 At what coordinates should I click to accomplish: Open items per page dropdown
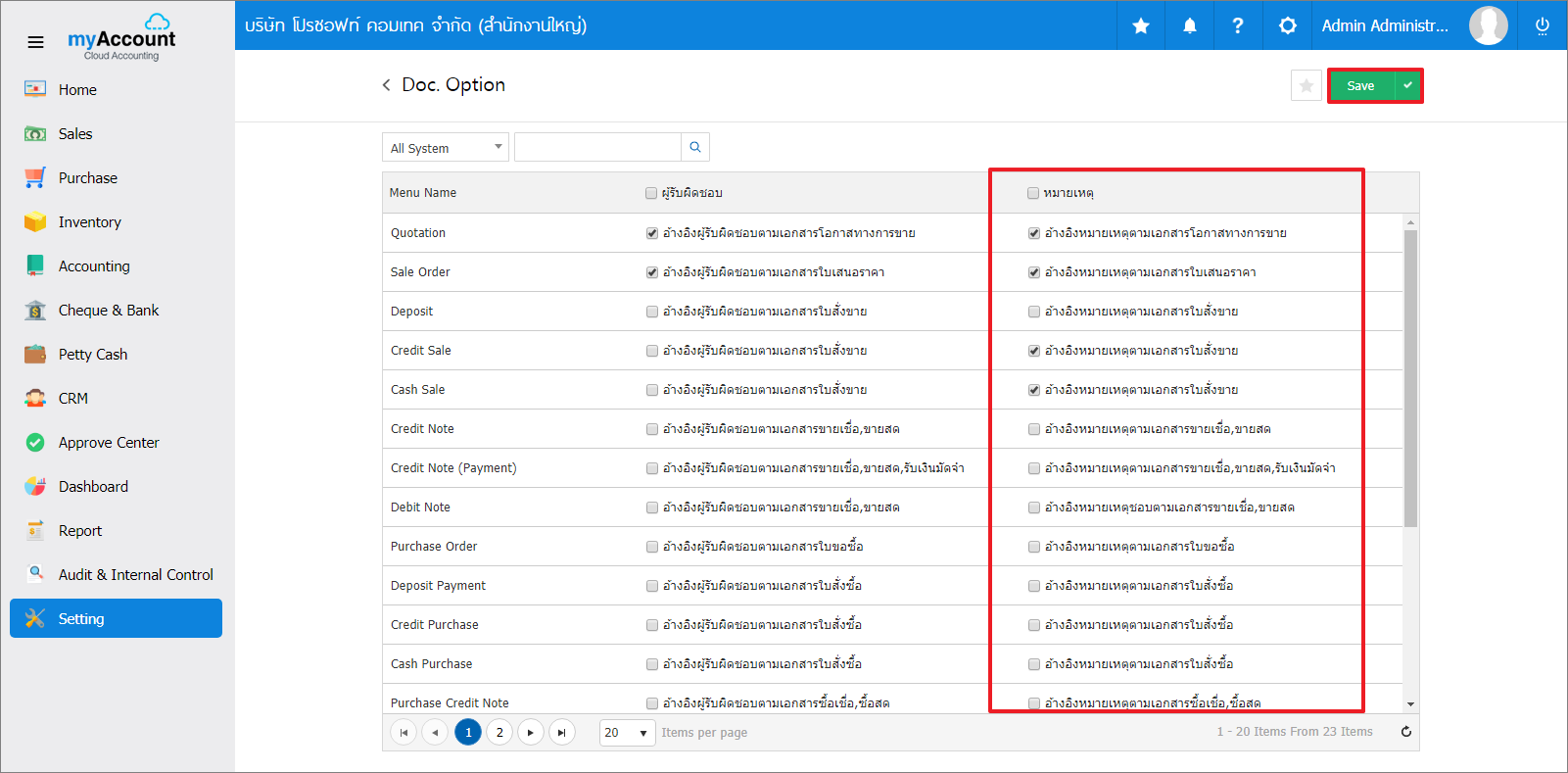(x=628, y=732)
